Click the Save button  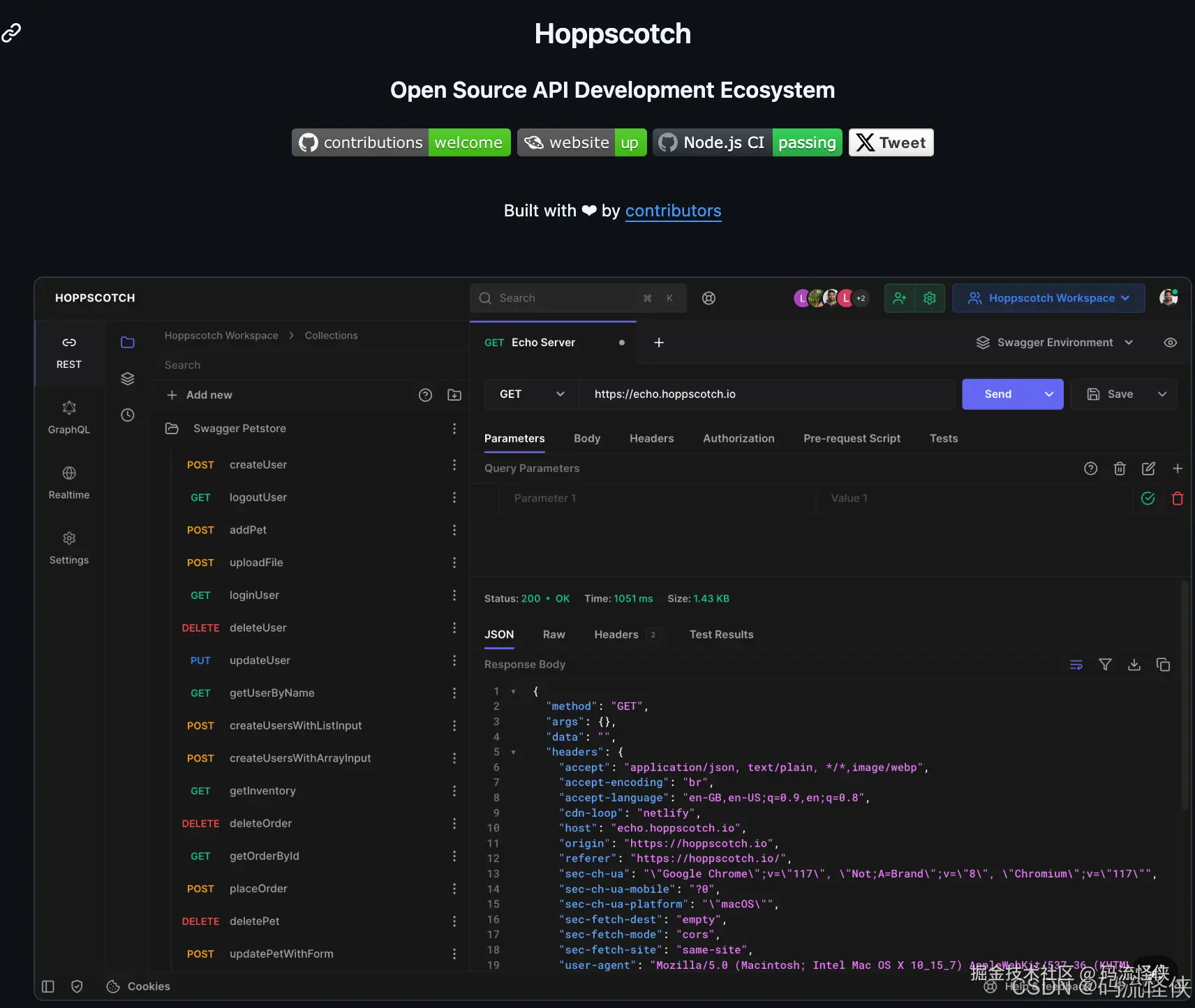click(1111, 394)
